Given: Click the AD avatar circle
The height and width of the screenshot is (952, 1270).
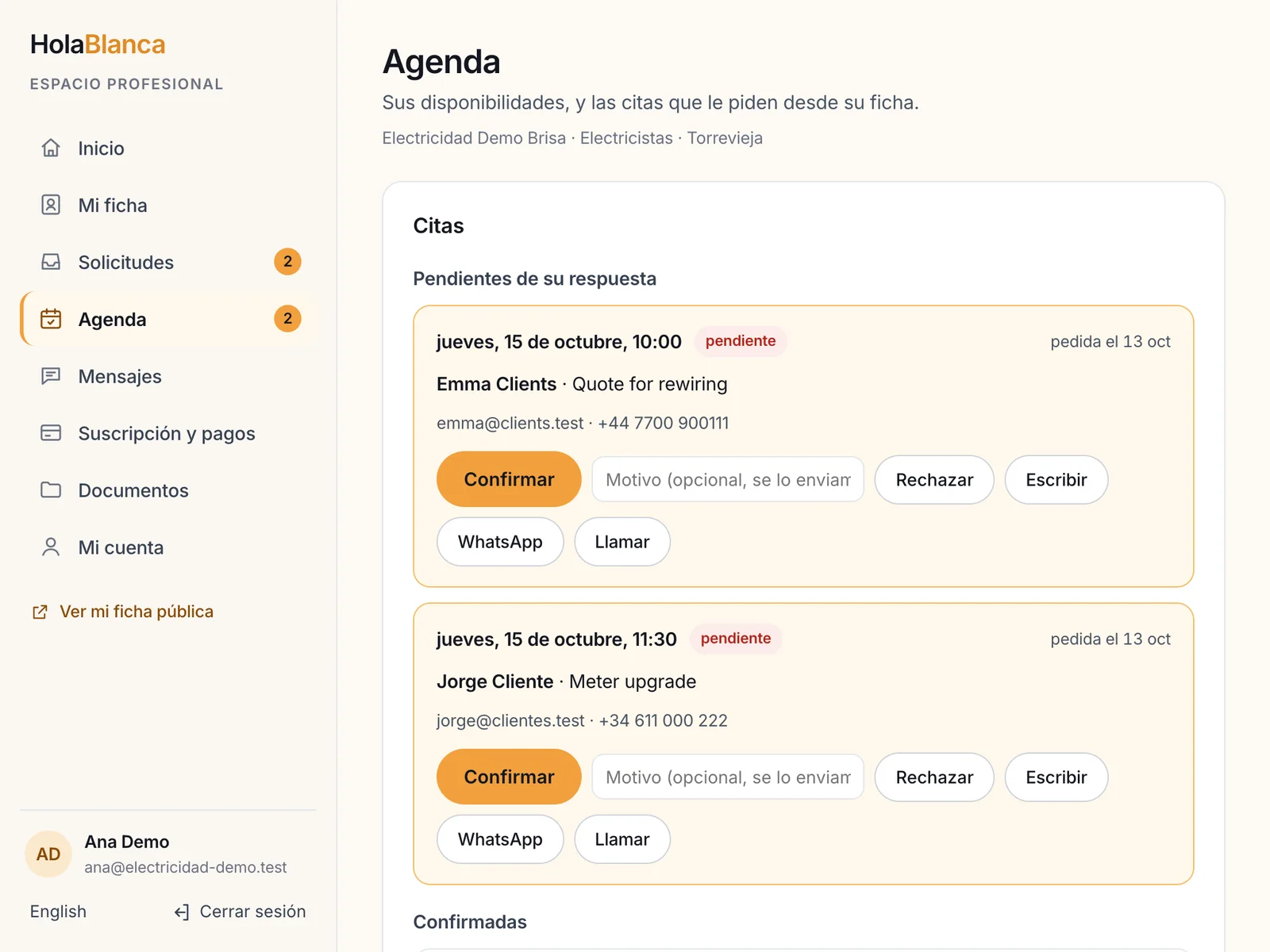Looking at the screenshot, I should (48, 854).
